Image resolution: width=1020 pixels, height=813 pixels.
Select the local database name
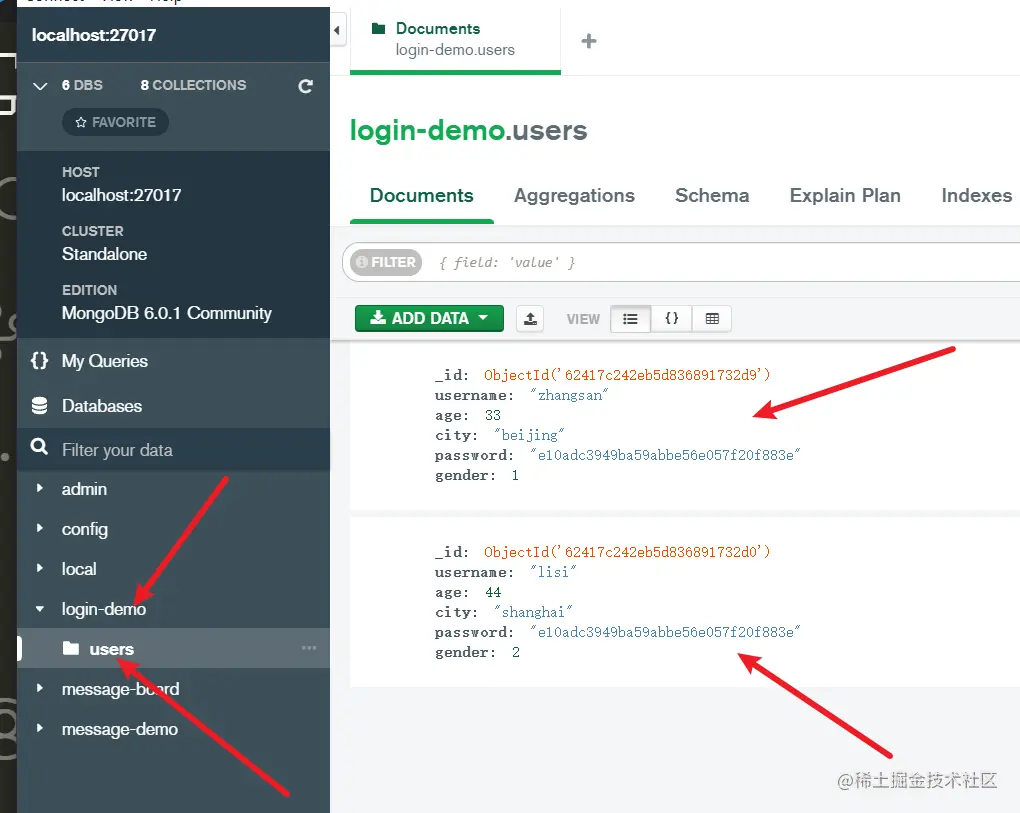(79, 569)
